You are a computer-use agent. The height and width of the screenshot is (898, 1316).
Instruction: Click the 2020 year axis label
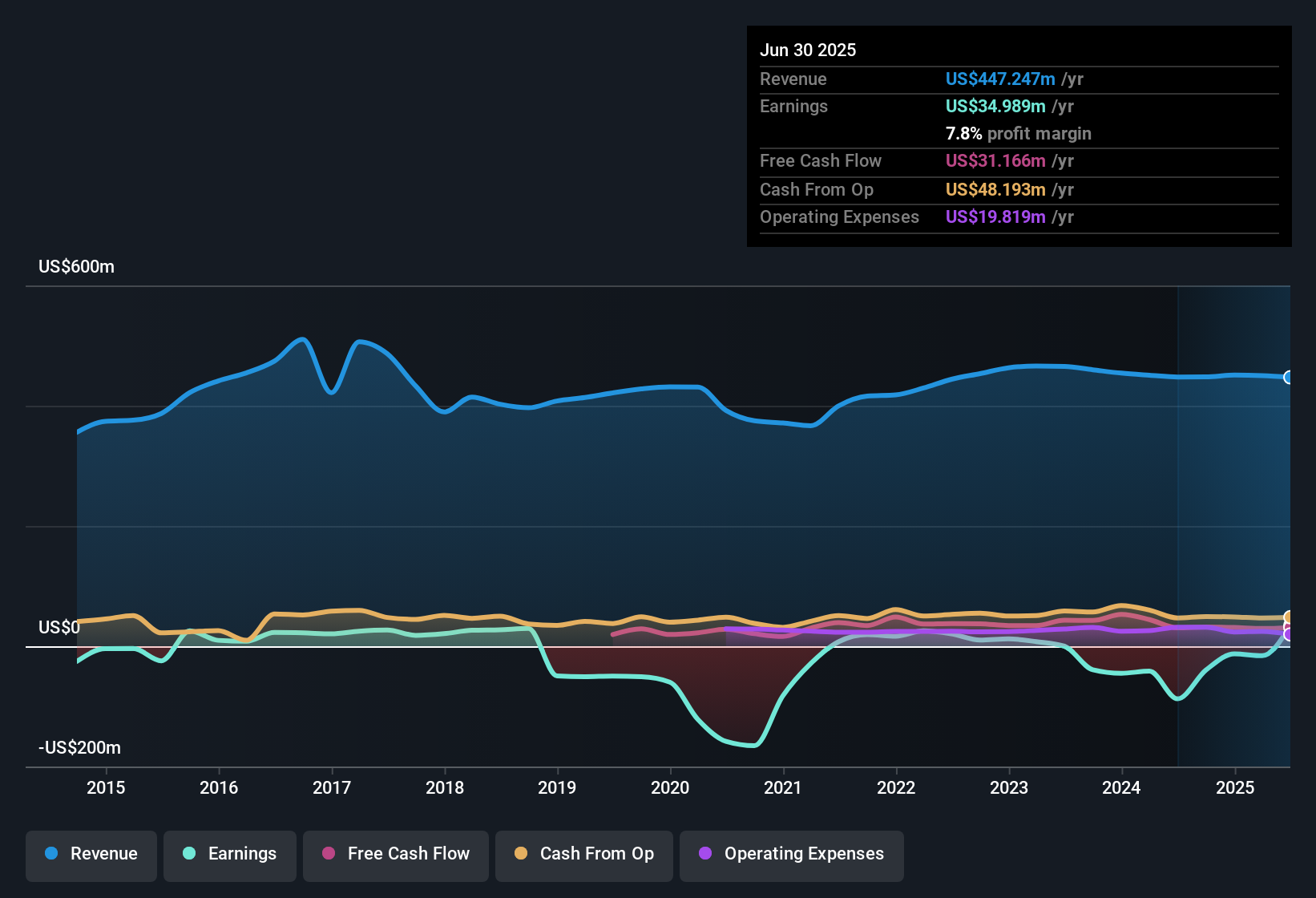[670, 788]
